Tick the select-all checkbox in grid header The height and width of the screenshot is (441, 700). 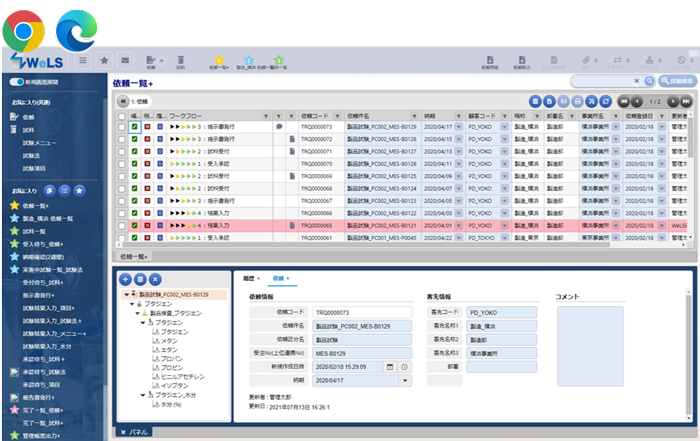point(121,116)
